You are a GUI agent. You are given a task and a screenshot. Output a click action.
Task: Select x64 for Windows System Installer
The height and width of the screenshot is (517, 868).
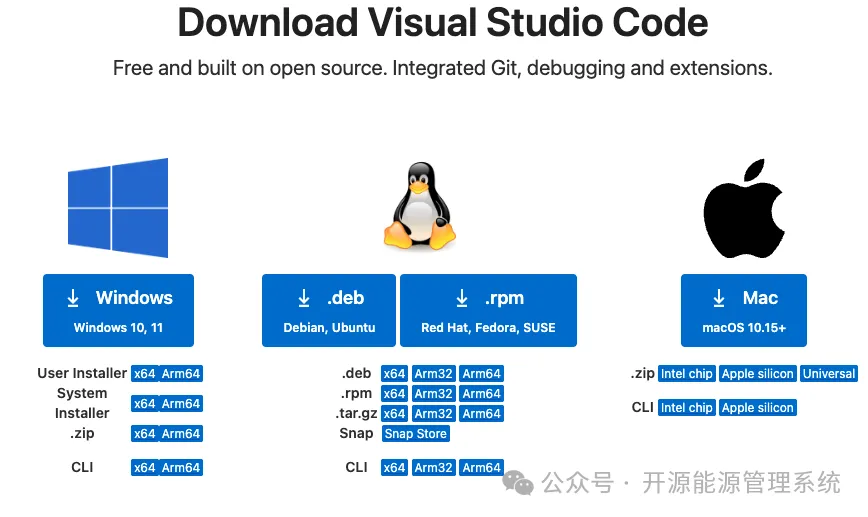coord(144,404)
